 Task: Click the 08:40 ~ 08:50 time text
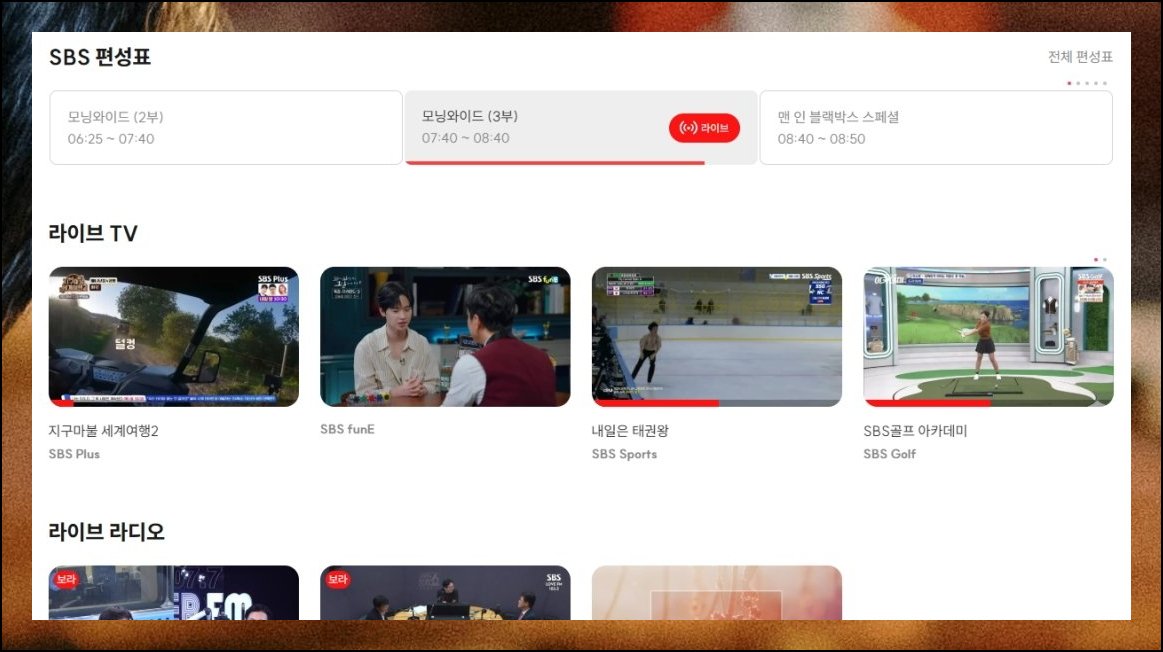[821, 139]
